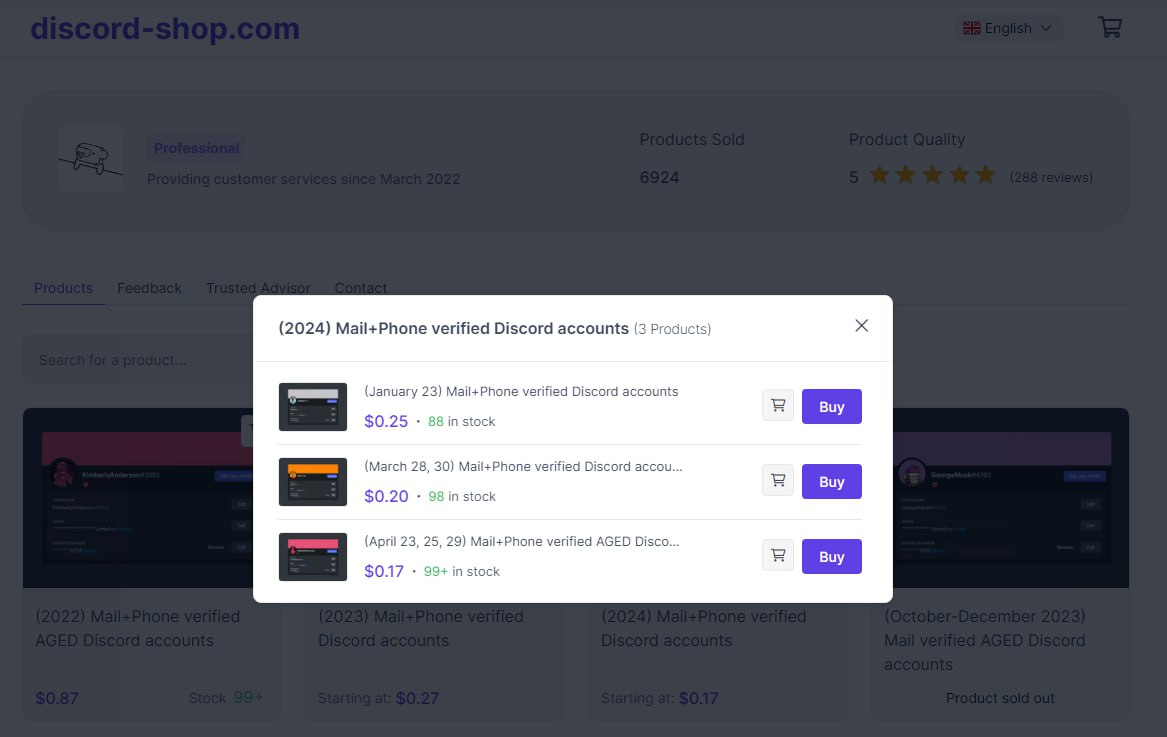Add April AGED accounts to cart icon
Screen dimensions: 1167x737
(778, 555)
